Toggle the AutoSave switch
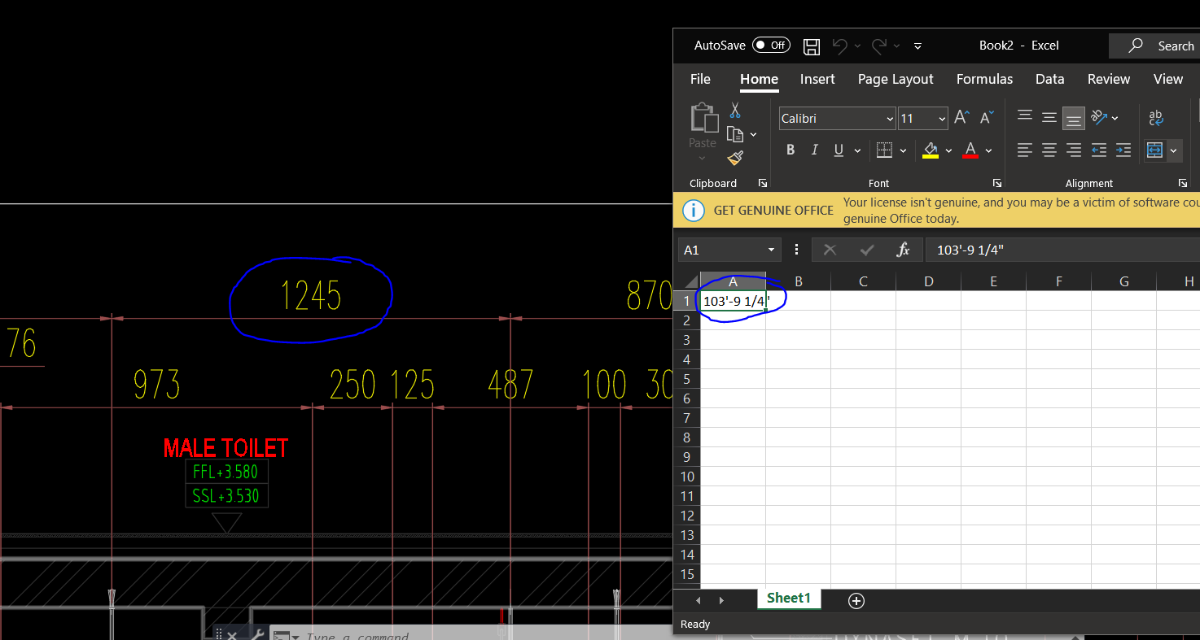 pos(771,46)
